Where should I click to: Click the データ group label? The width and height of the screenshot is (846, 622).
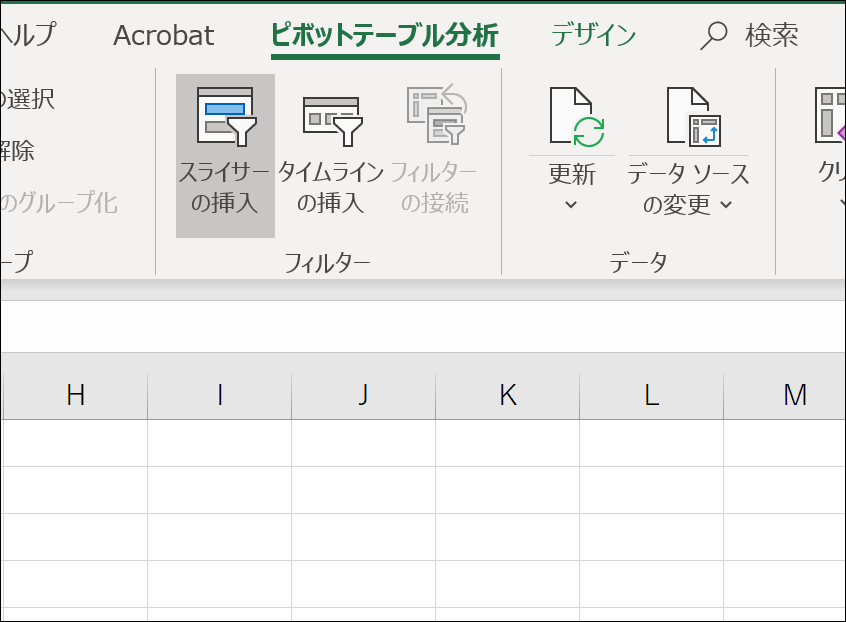coord(638,263)
